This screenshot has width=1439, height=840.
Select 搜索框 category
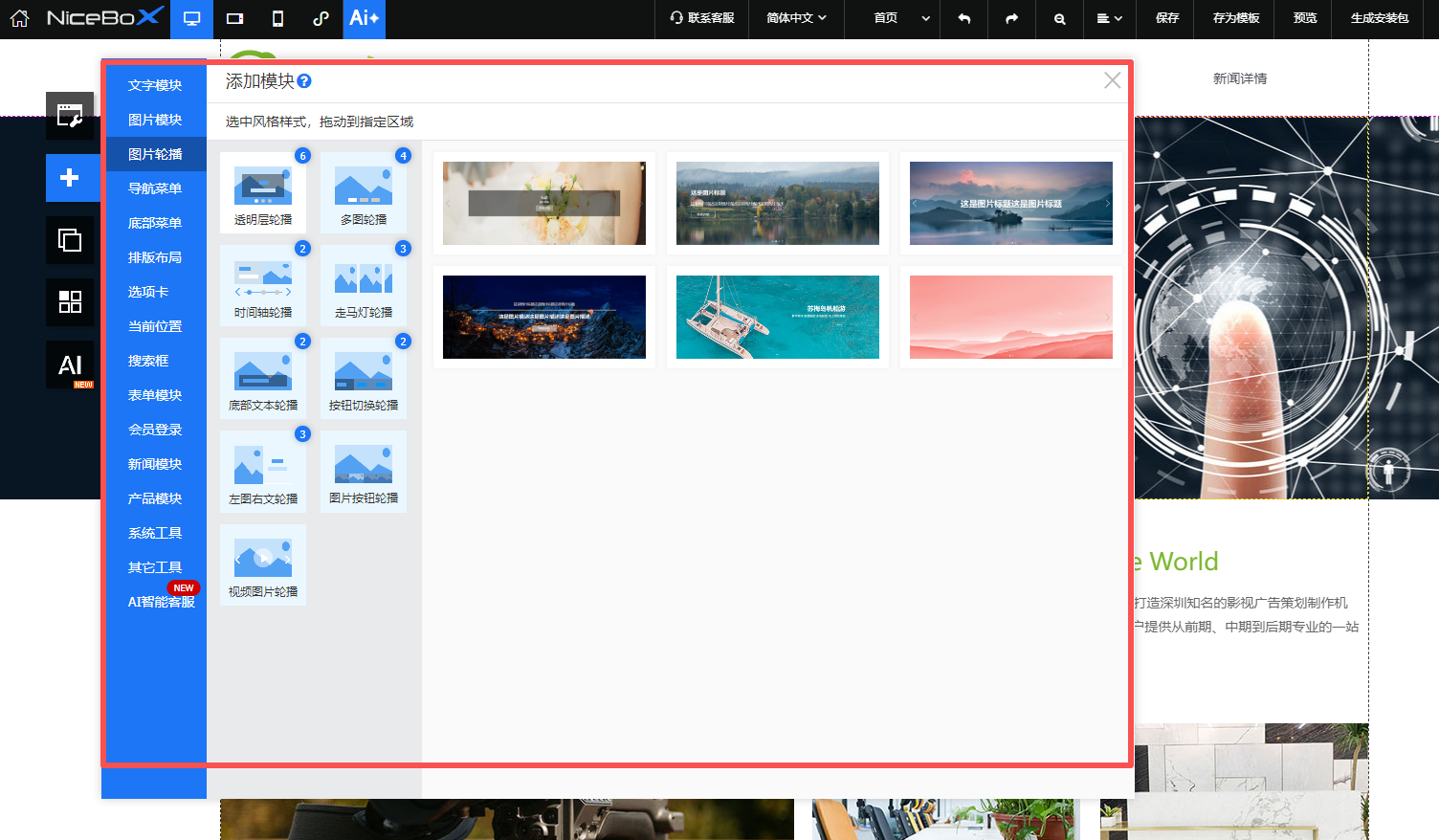[x=148, y=361]
